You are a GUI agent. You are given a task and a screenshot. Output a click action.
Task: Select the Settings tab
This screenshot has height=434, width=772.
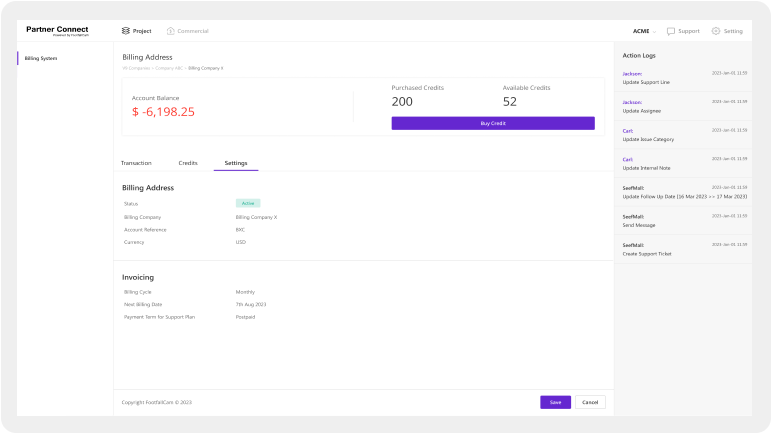[236, 162]
